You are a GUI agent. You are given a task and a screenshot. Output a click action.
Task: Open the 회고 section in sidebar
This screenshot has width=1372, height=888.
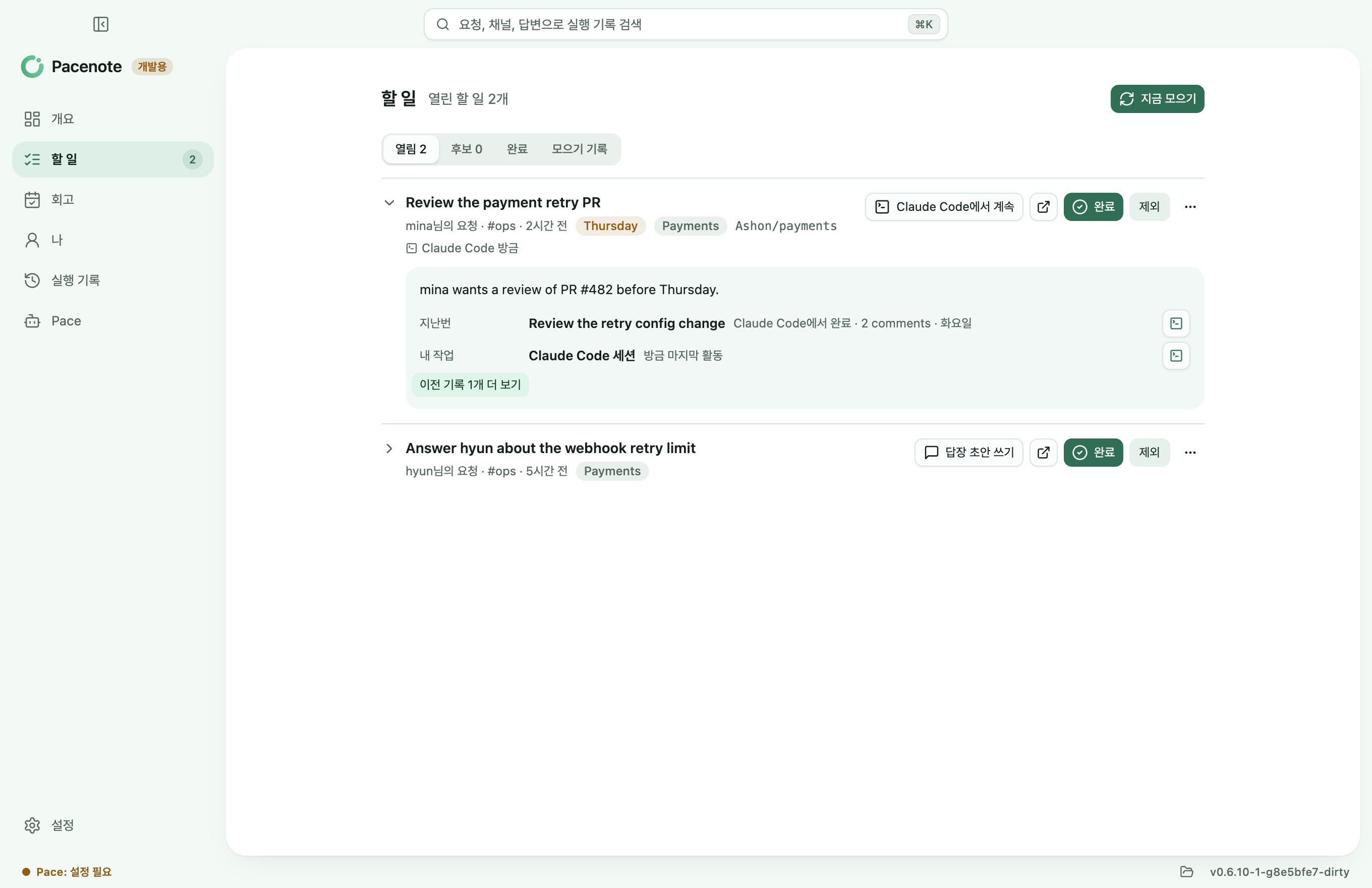[x=113, y=199]
